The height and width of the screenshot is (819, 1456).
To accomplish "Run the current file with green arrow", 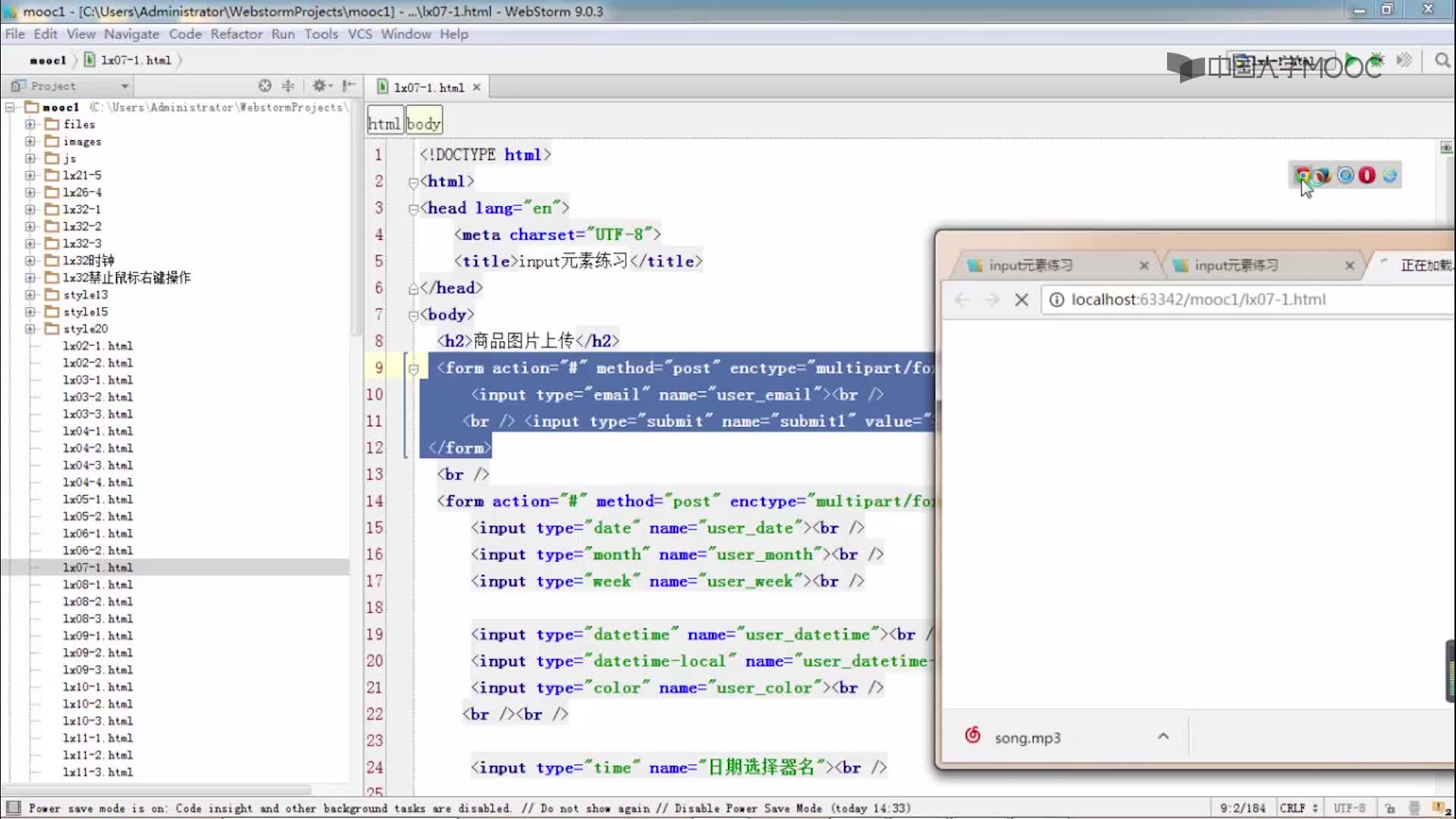I will [1351, 60].
